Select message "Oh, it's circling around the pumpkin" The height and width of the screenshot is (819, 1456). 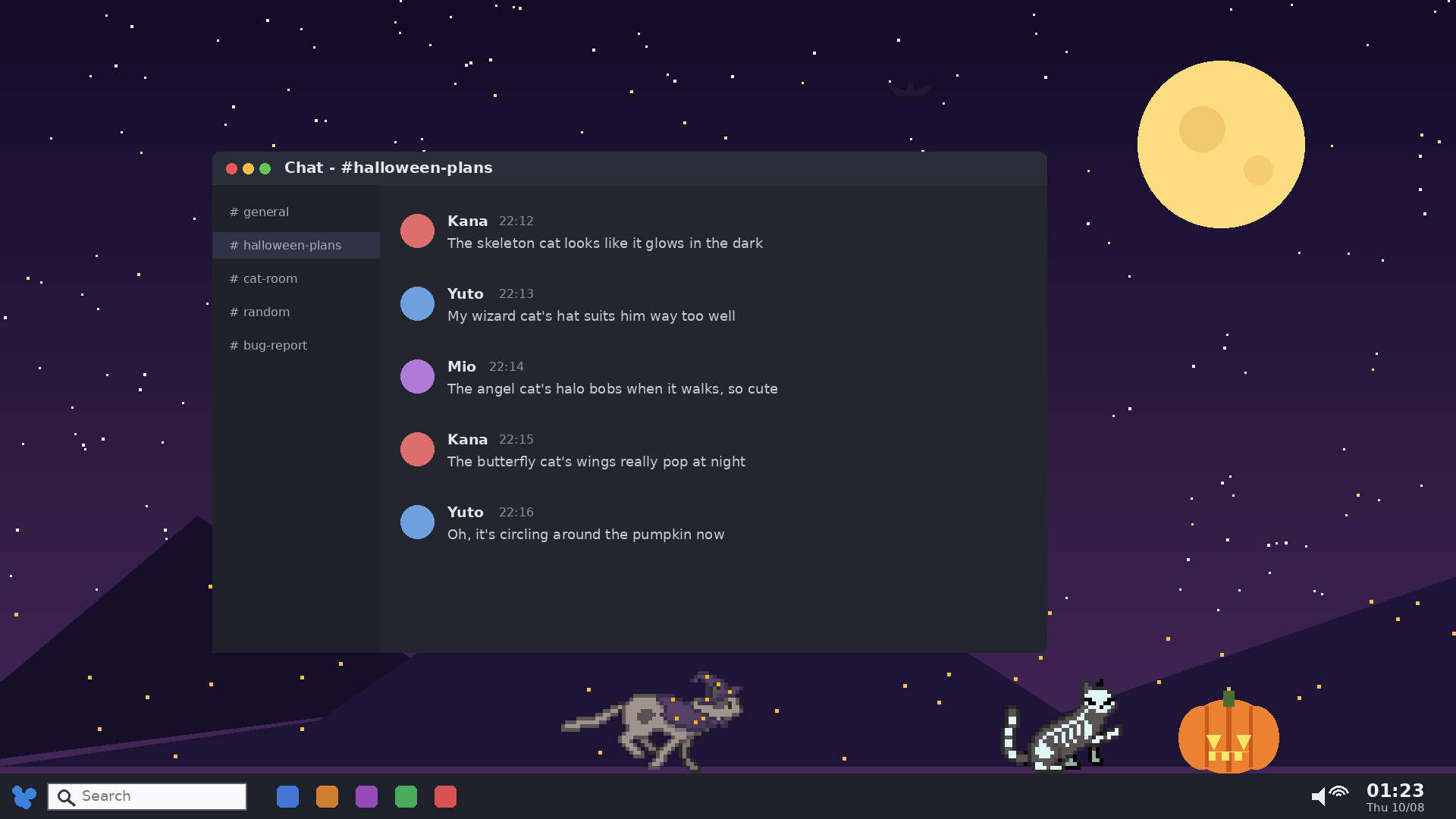click(585, 535)
